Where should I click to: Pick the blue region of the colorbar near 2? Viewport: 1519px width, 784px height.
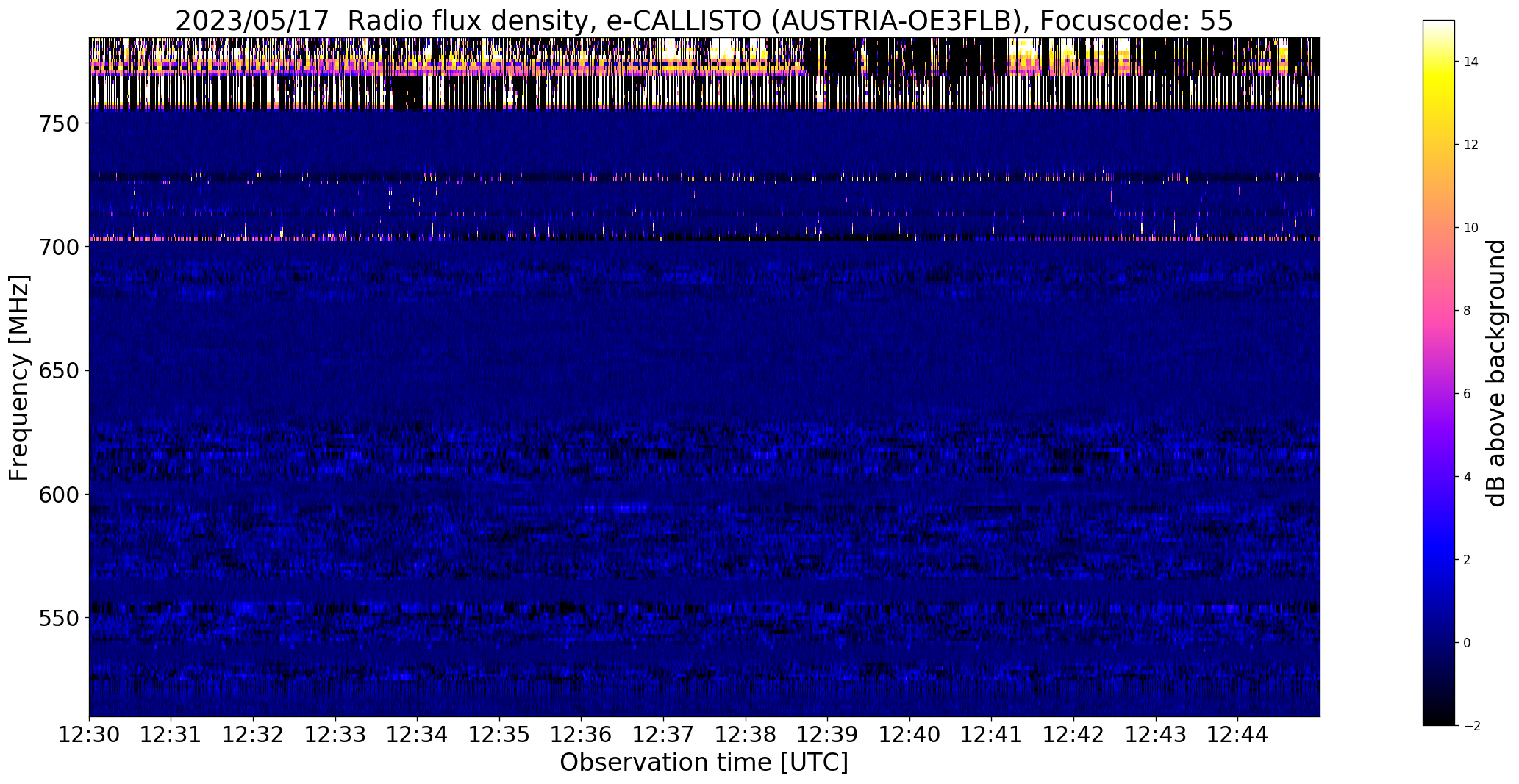pyautogui.click(x=1439, y=560)
